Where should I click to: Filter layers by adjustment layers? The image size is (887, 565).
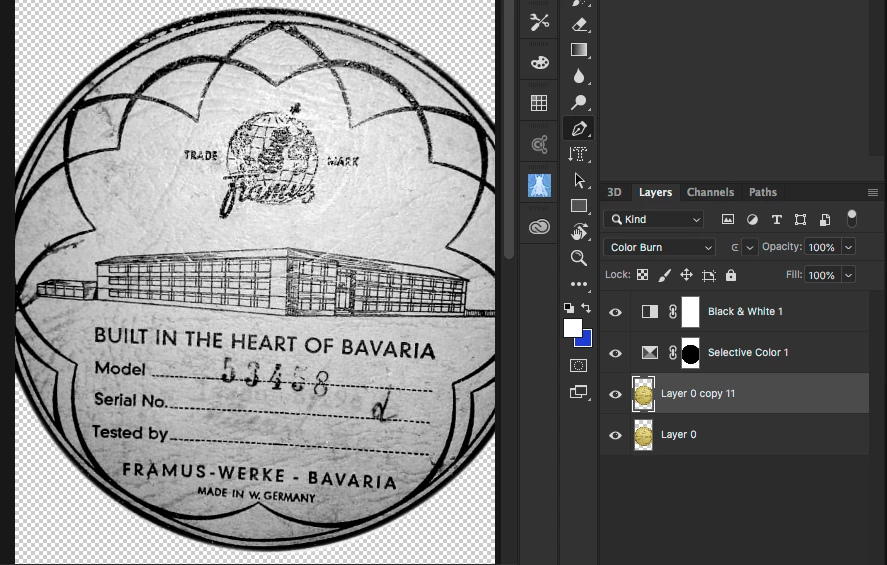click(752, 219)
